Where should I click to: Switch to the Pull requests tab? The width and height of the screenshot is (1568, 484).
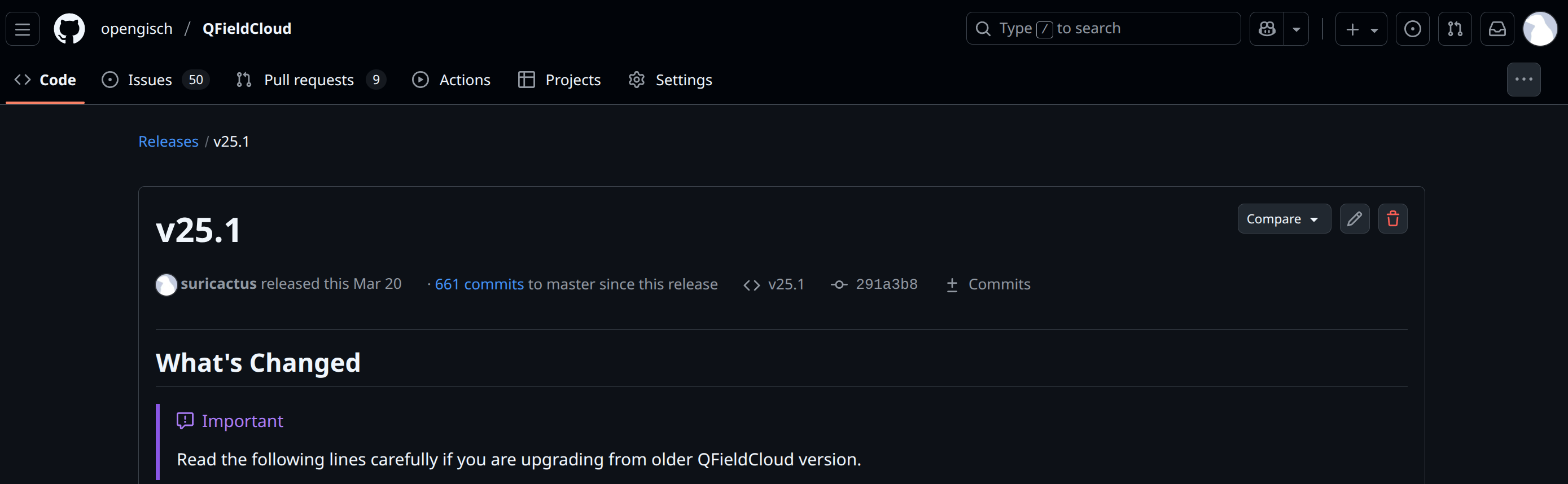(x=311, y=80)
